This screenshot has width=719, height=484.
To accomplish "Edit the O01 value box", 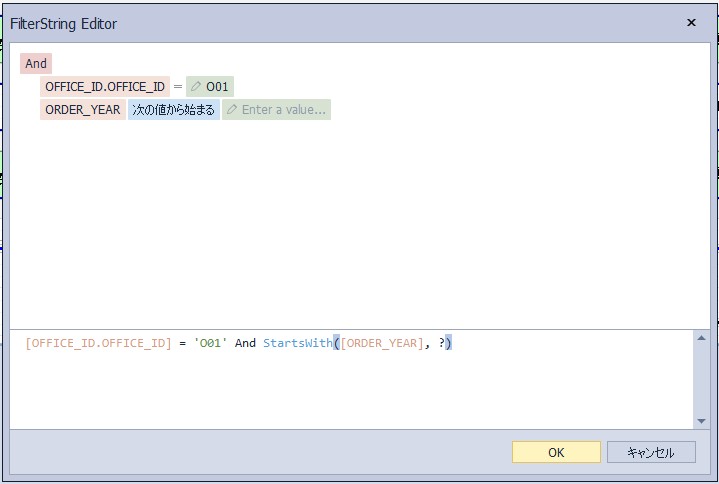I will coord(217,87).
